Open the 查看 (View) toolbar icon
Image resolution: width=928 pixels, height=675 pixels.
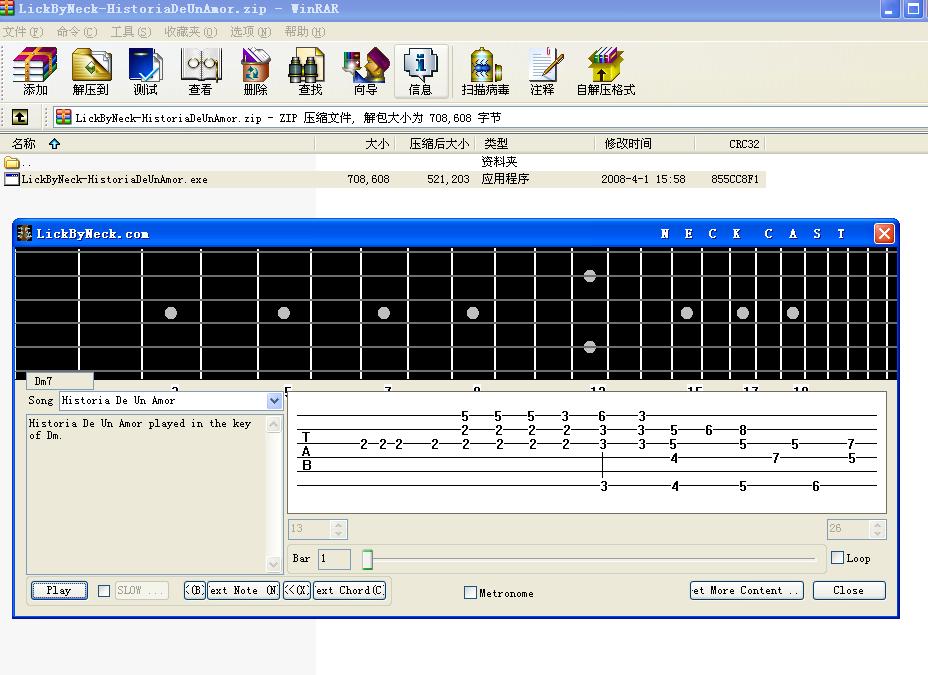tap(201, 72)
